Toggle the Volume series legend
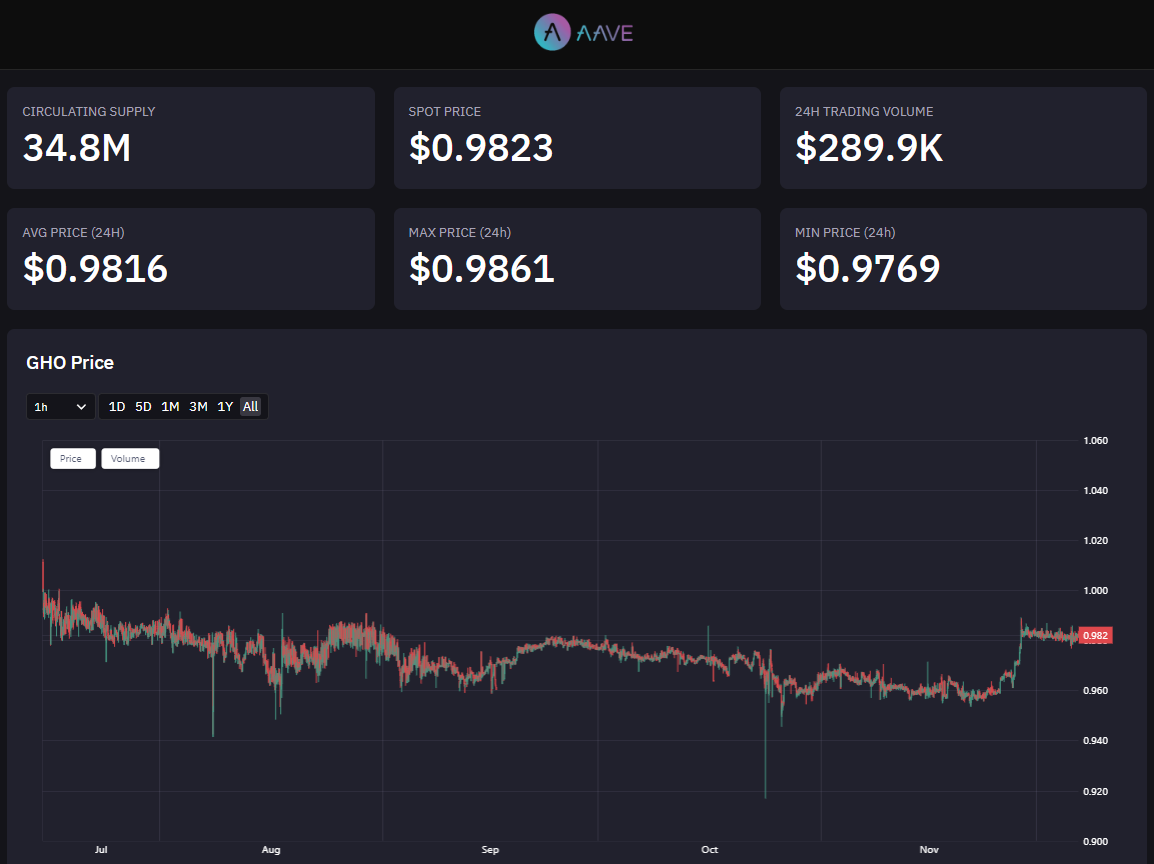Screen dimensions: 1154x864 click(129, 459)
